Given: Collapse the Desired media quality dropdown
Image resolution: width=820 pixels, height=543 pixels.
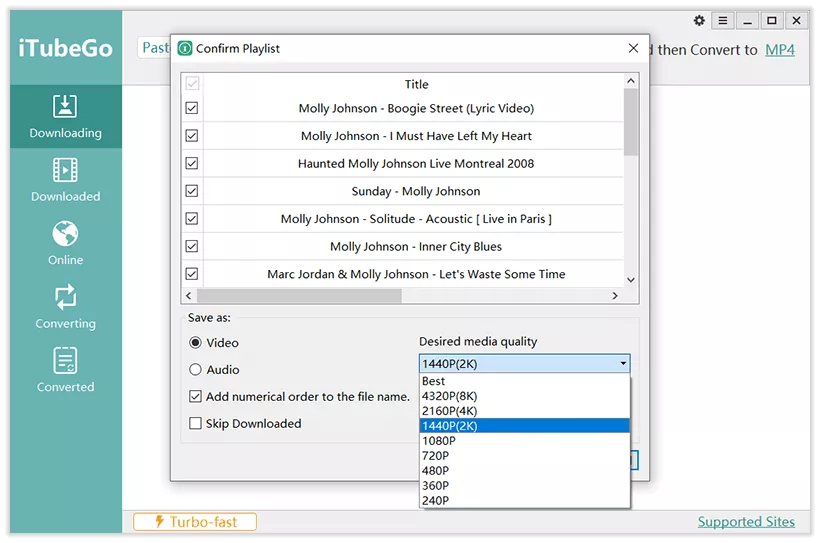Looking at the screenshot, I should click(623, 364).
